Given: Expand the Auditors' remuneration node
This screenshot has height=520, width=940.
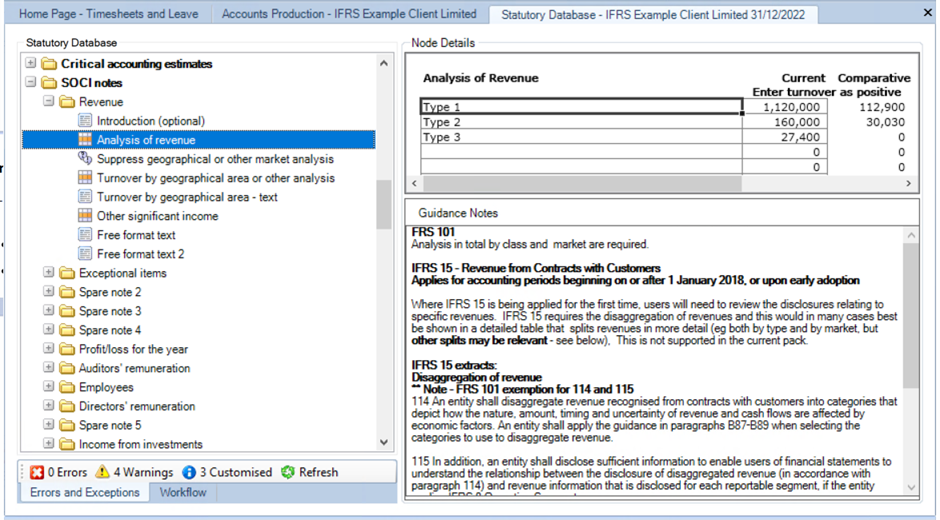Looking at the screenshot, I should point(49,367).
